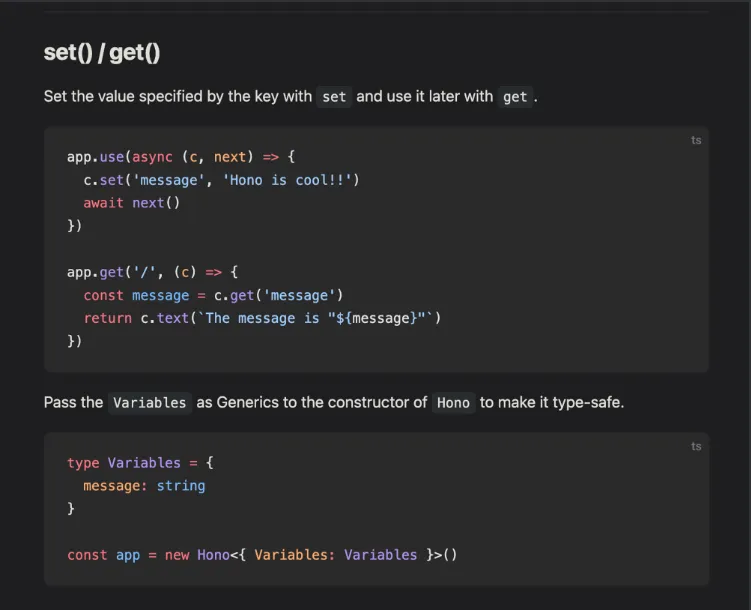Click the "as Generics to the constructor" text

[311, 403]
